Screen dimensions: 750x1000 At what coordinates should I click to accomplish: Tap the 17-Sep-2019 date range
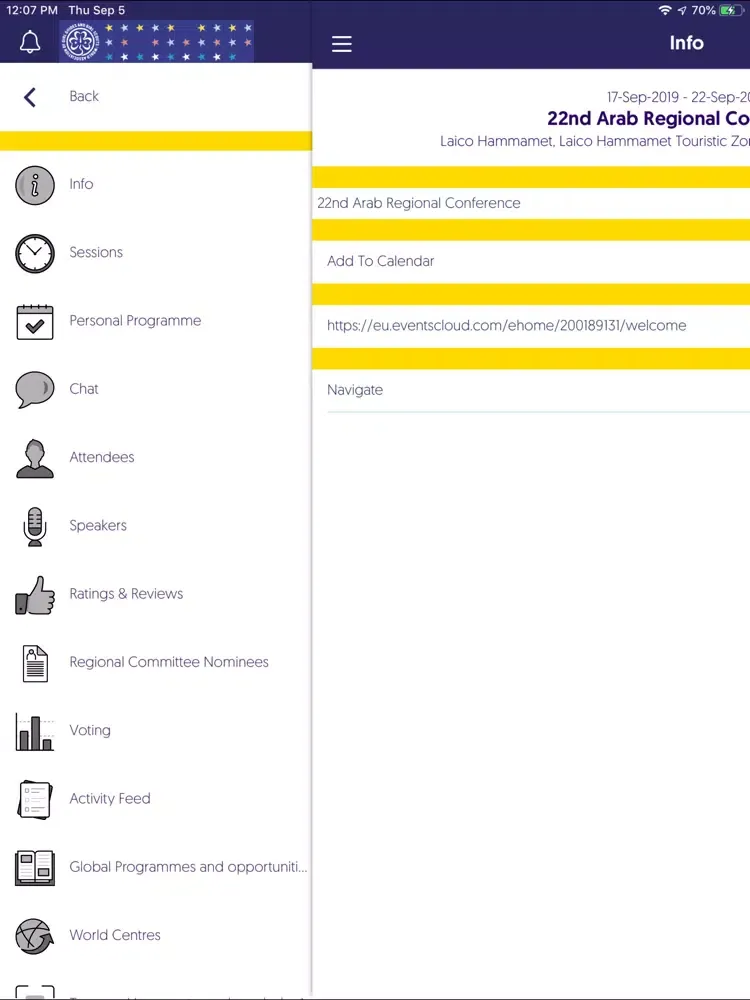tap(678, 97)
